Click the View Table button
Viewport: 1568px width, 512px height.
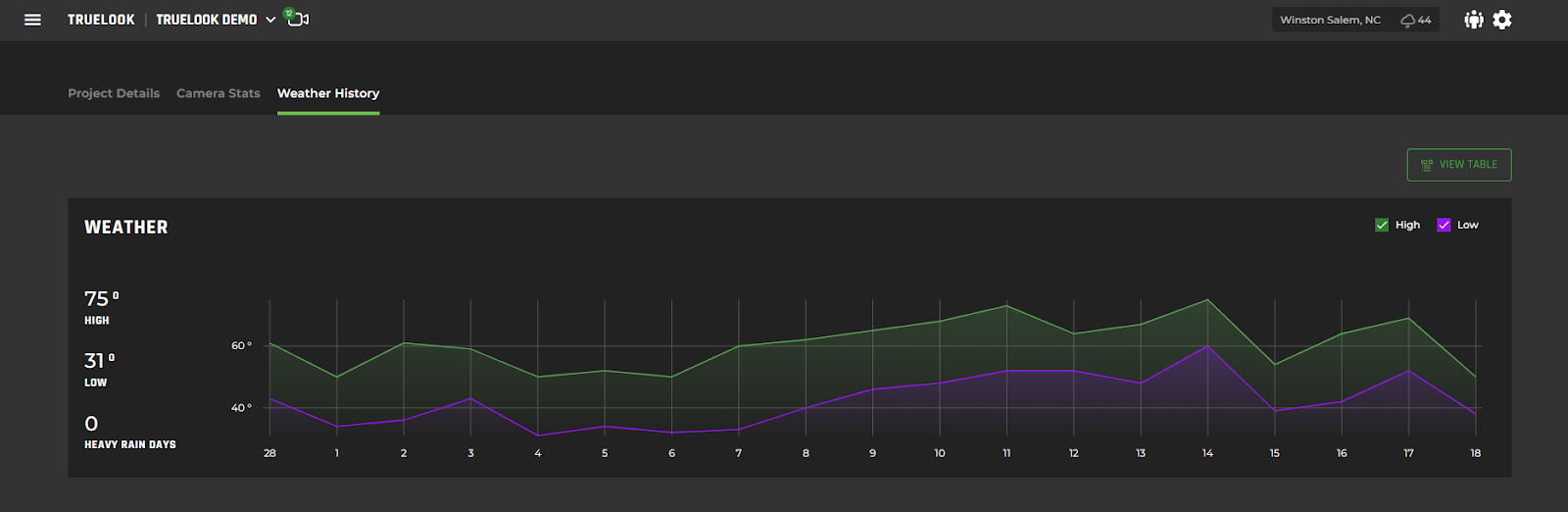click(x=1459, y=165)
